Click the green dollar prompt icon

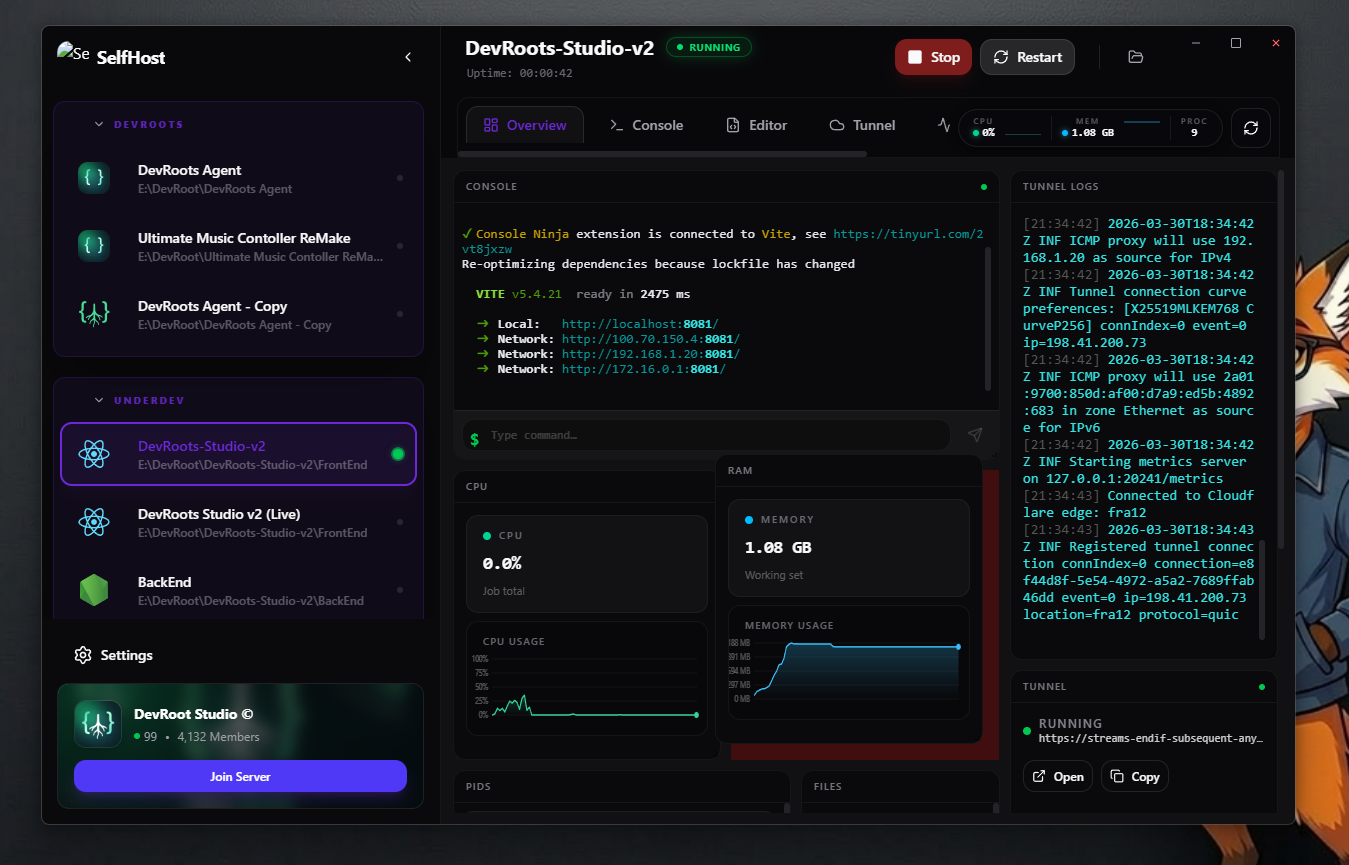[x=474, y=438]
